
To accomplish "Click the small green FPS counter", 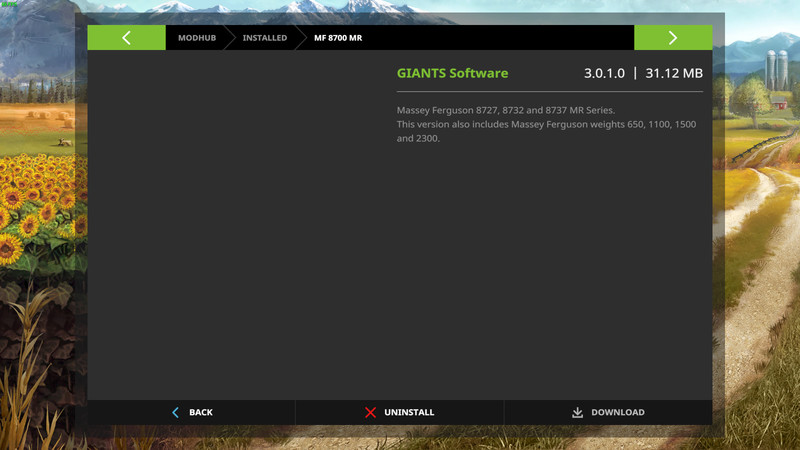I will tap(8, 4).
